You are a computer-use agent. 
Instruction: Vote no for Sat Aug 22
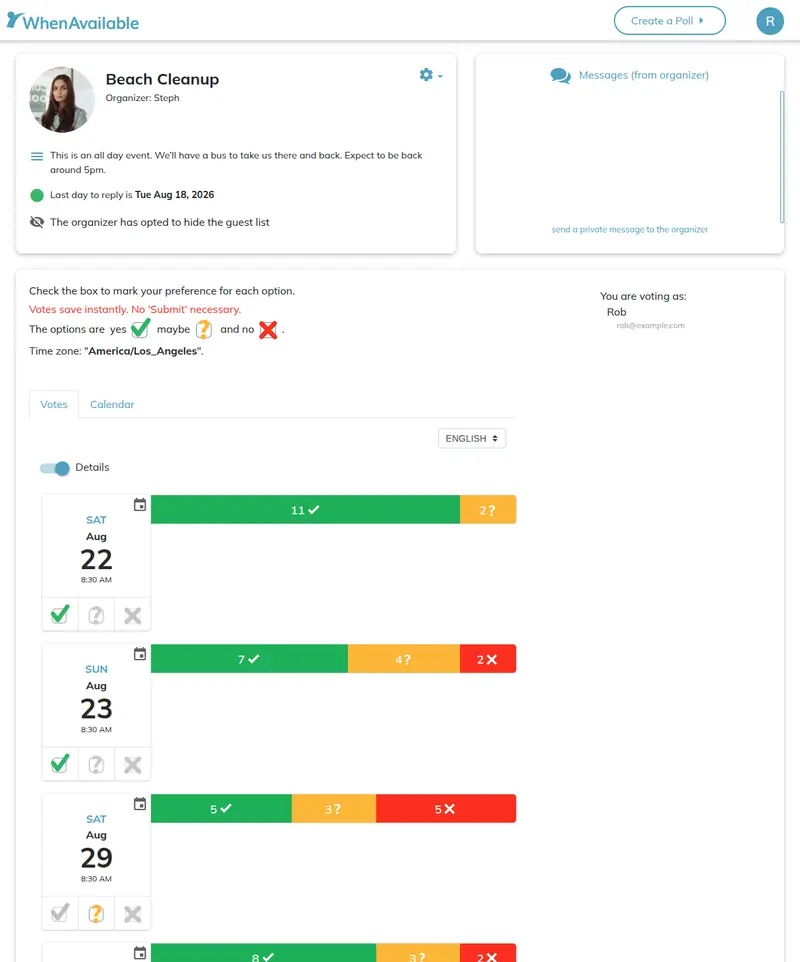pyautogui.click(x=133, y=615)
